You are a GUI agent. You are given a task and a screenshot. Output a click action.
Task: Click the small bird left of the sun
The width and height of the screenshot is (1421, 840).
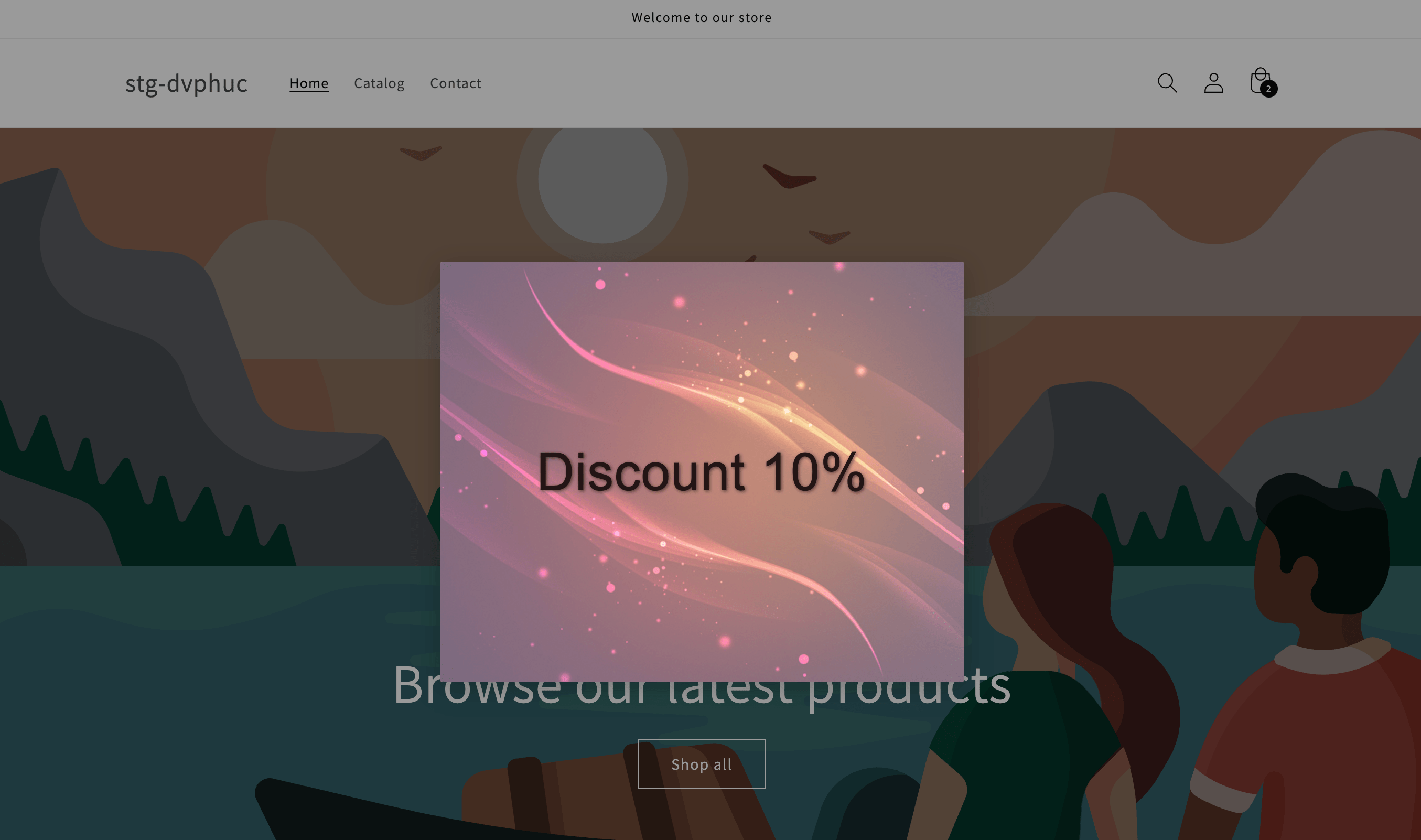tap(421, 153)
